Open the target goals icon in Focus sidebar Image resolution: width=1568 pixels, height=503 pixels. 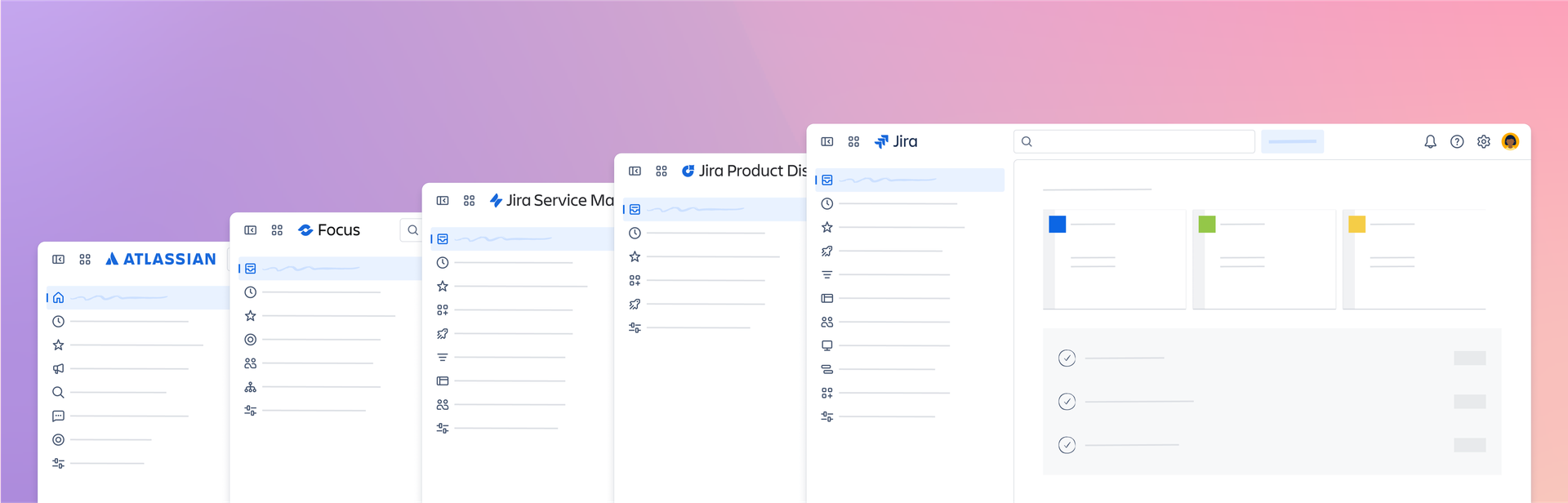click(x=251, y=340)
